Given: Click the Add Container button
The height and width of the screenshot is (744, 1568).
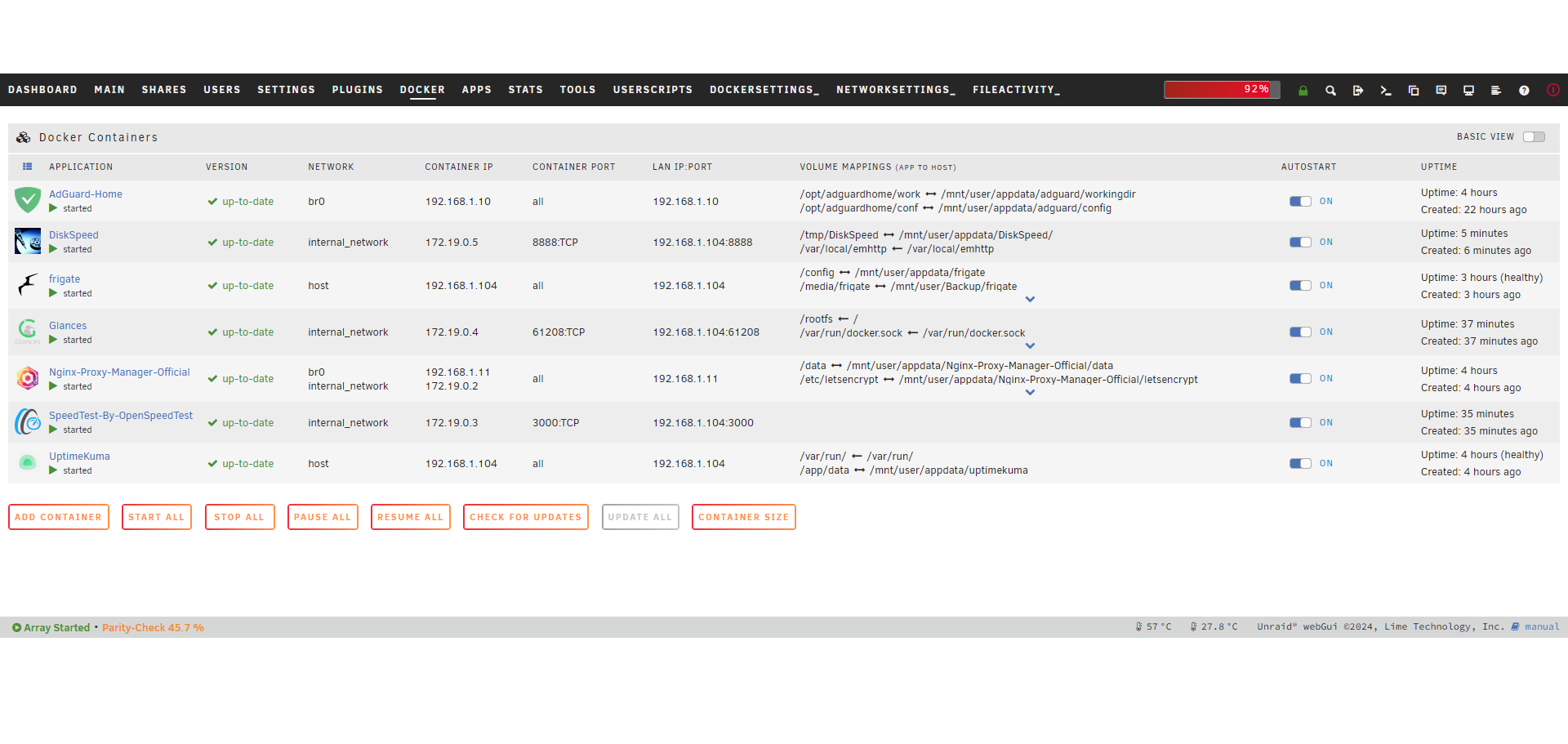Looking at the screenshot, I should pos(59,517).
